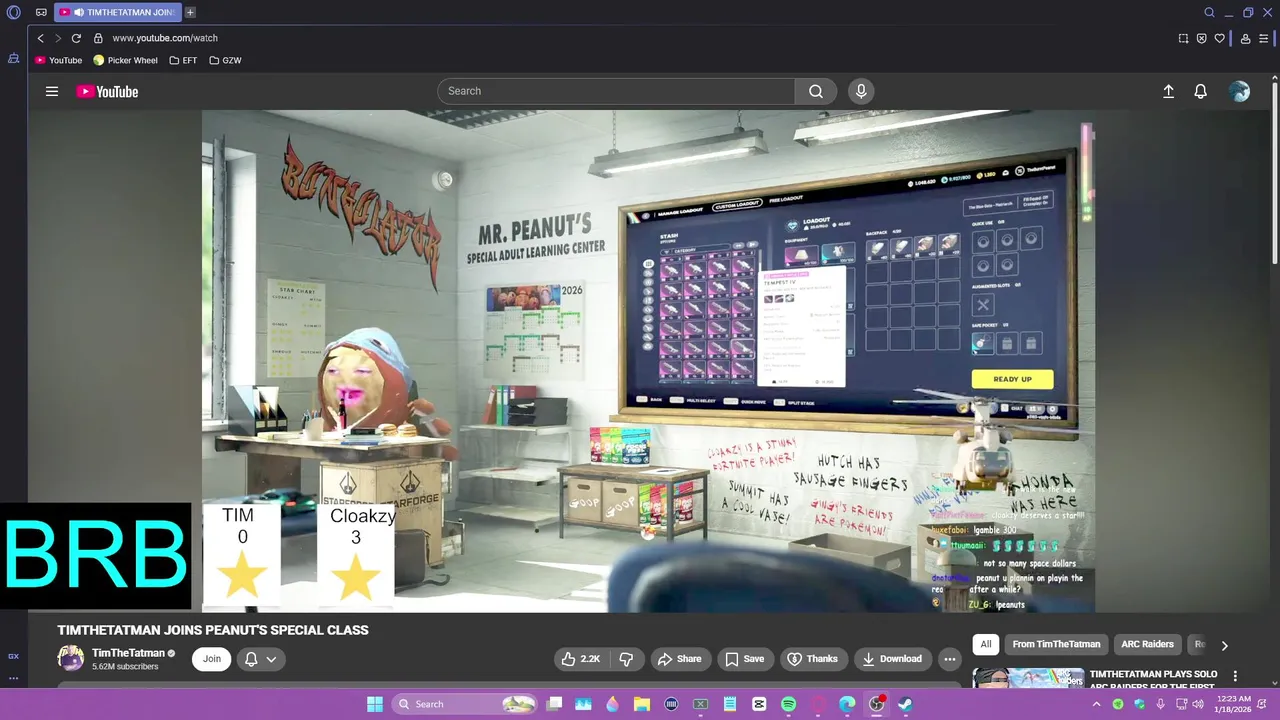Select the From TimTheTatman chip
The height and width of the screenshot is (720, 1280).
click(1056, 644)
